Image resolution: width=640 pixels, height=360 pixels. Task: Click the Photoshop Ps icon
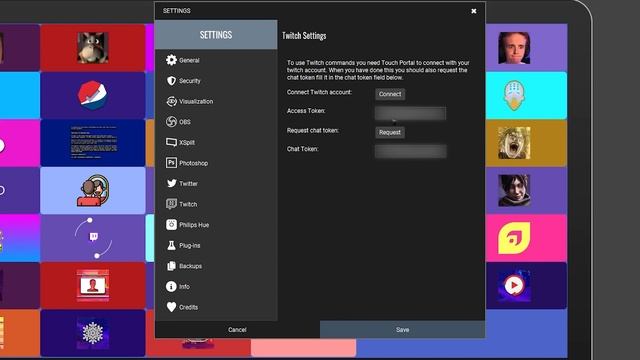point(171,162)
